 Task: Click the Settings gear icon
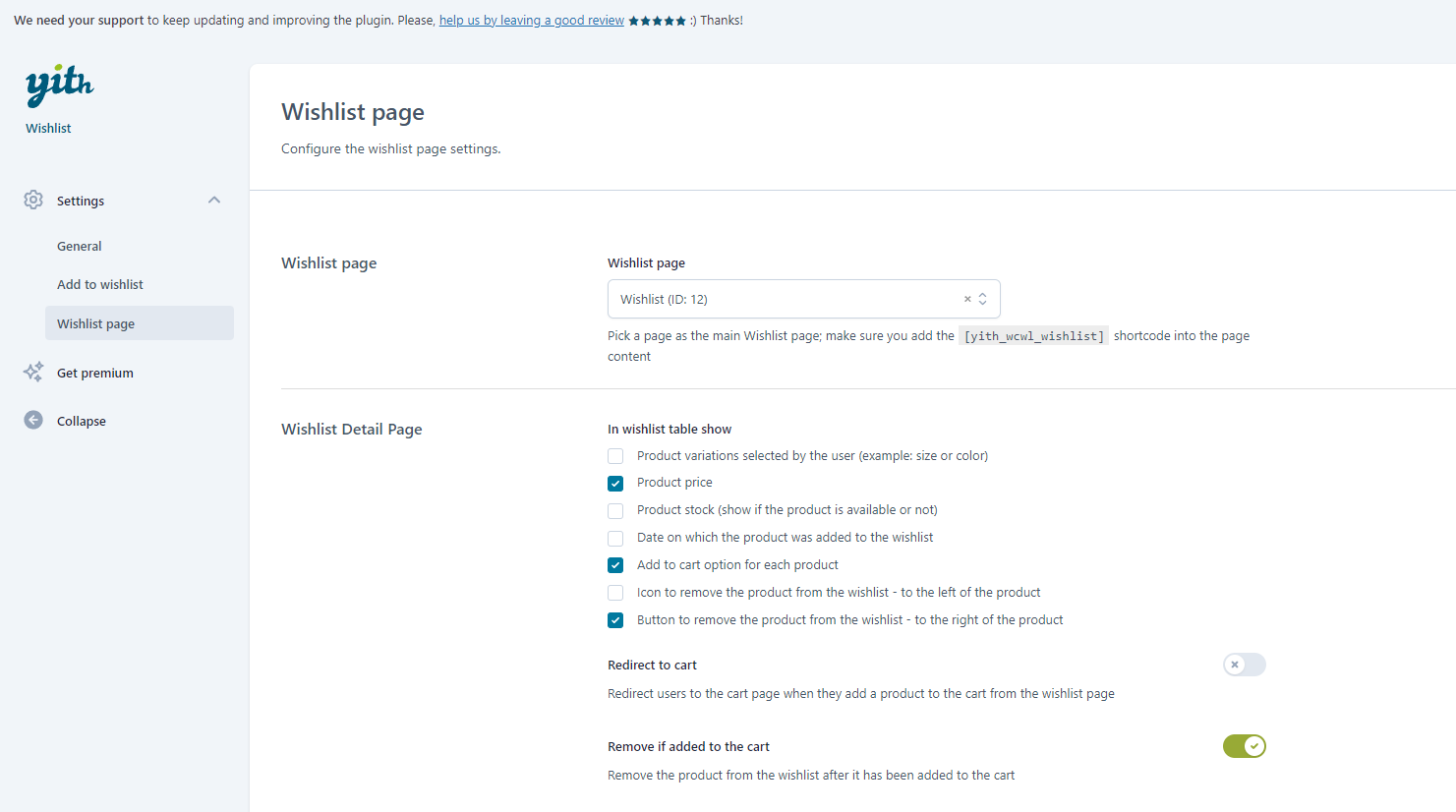click(x=33, y=201)
